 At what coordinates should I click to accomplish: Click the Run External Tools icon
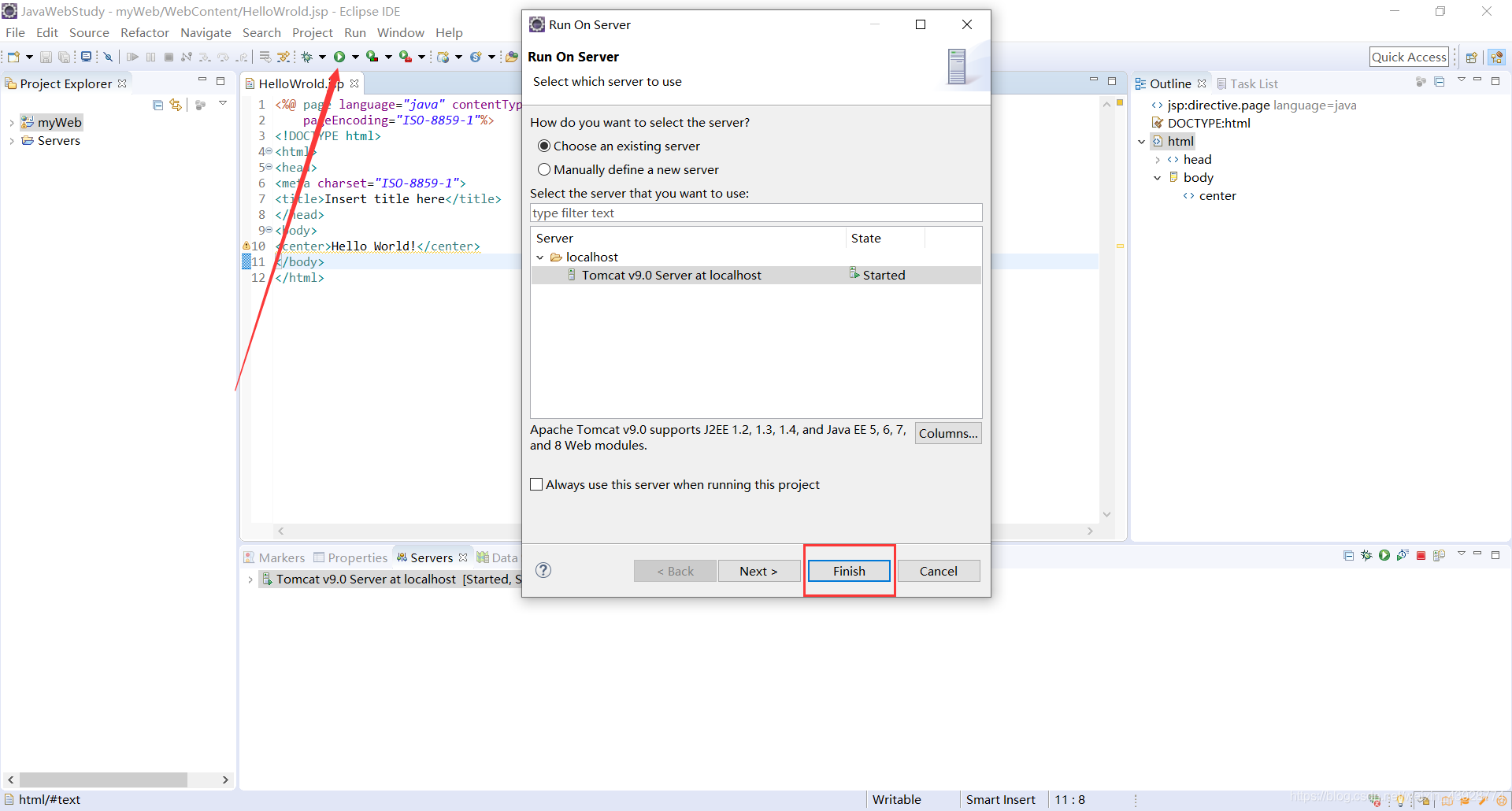point(406,57)
